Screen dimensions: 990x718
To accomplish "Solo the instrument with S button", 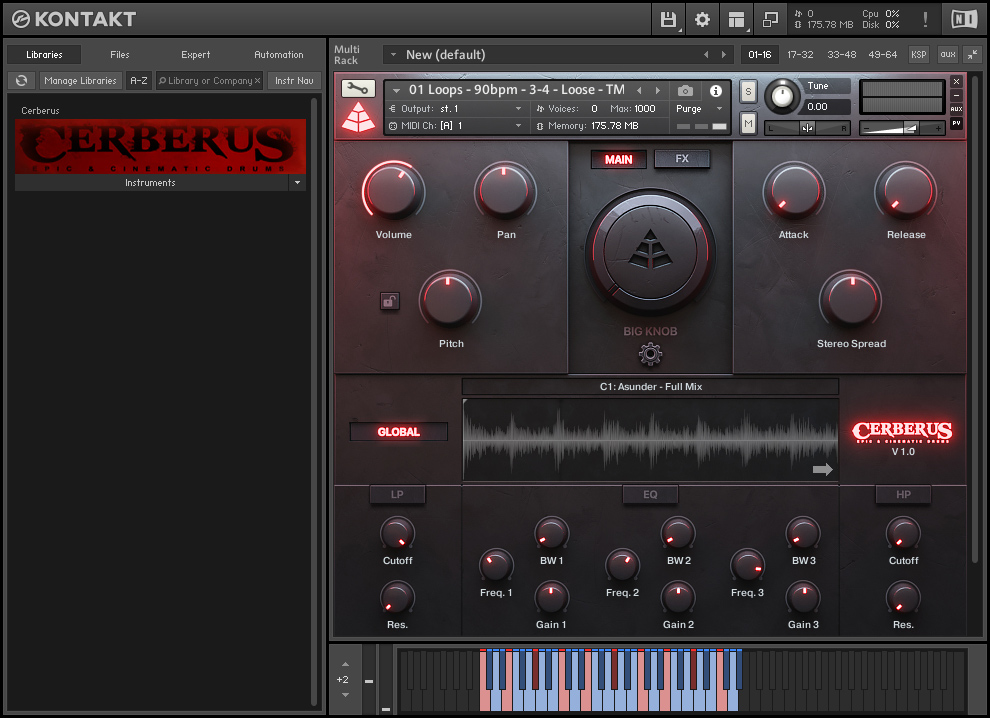I will [748, 92].
